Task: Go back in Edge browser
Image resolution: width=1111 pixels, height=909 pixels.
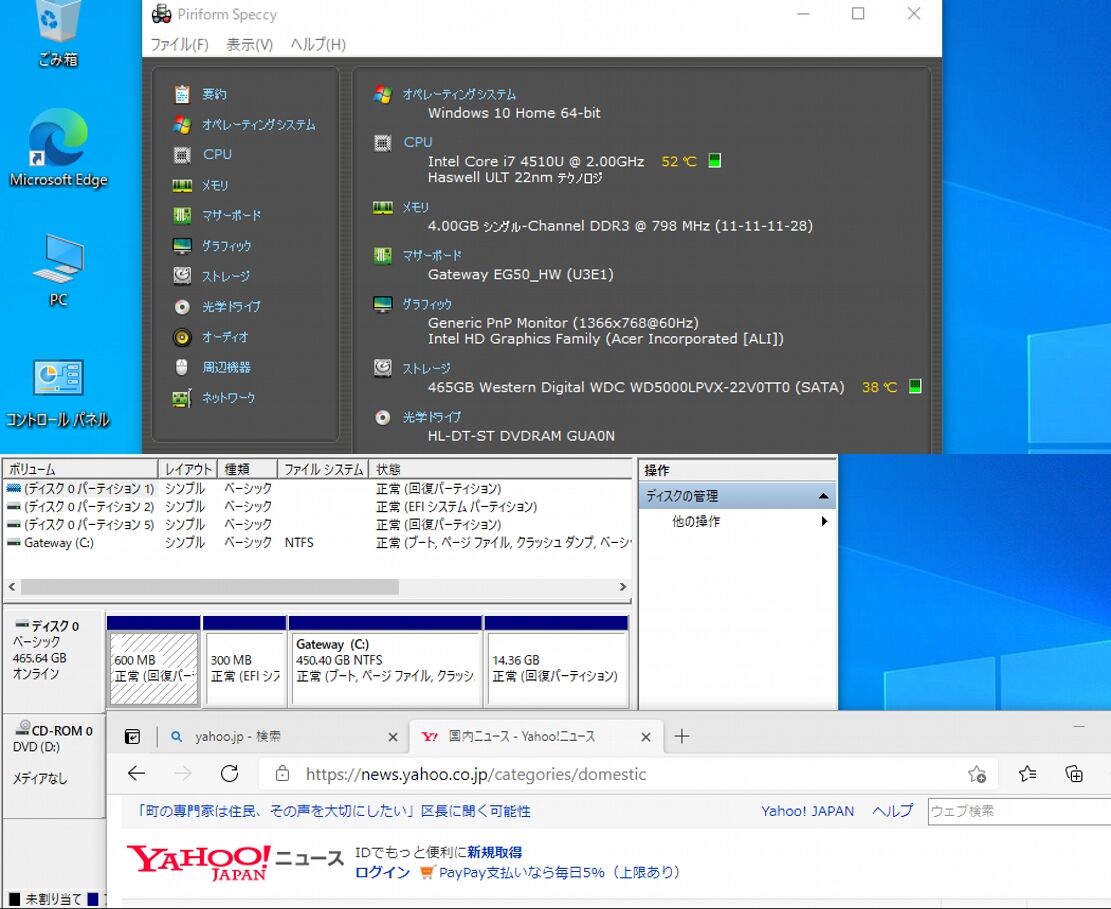Action: click(x=136, y=774)
